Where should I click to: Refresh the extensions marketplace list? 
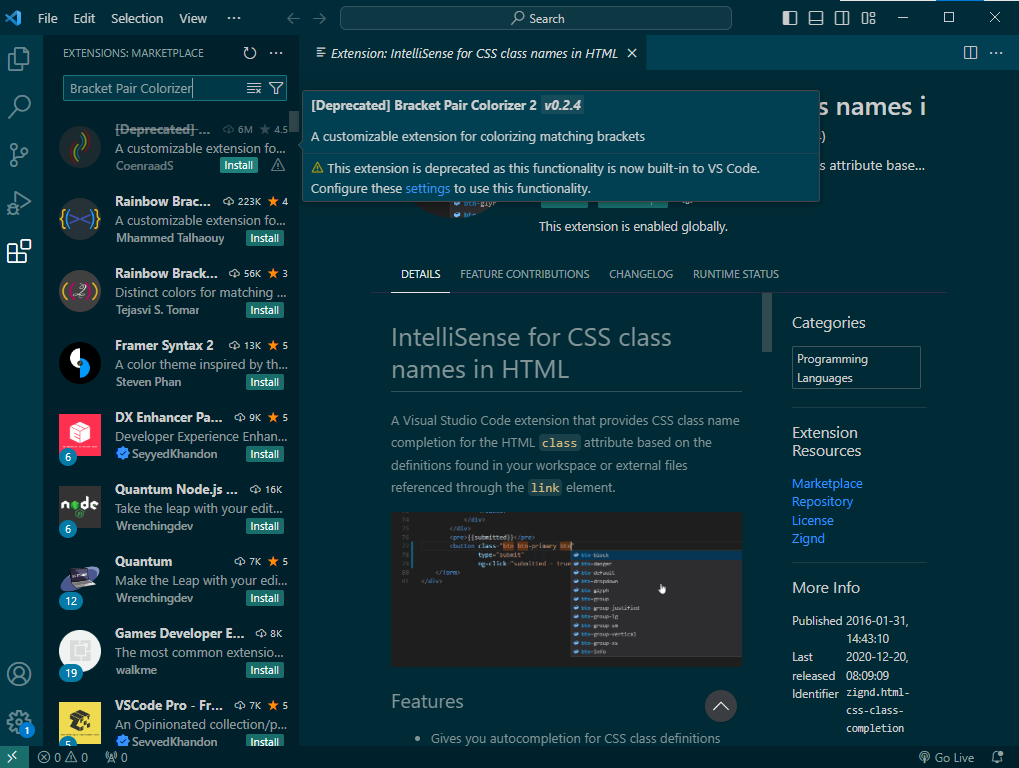(x=250, y=53)
